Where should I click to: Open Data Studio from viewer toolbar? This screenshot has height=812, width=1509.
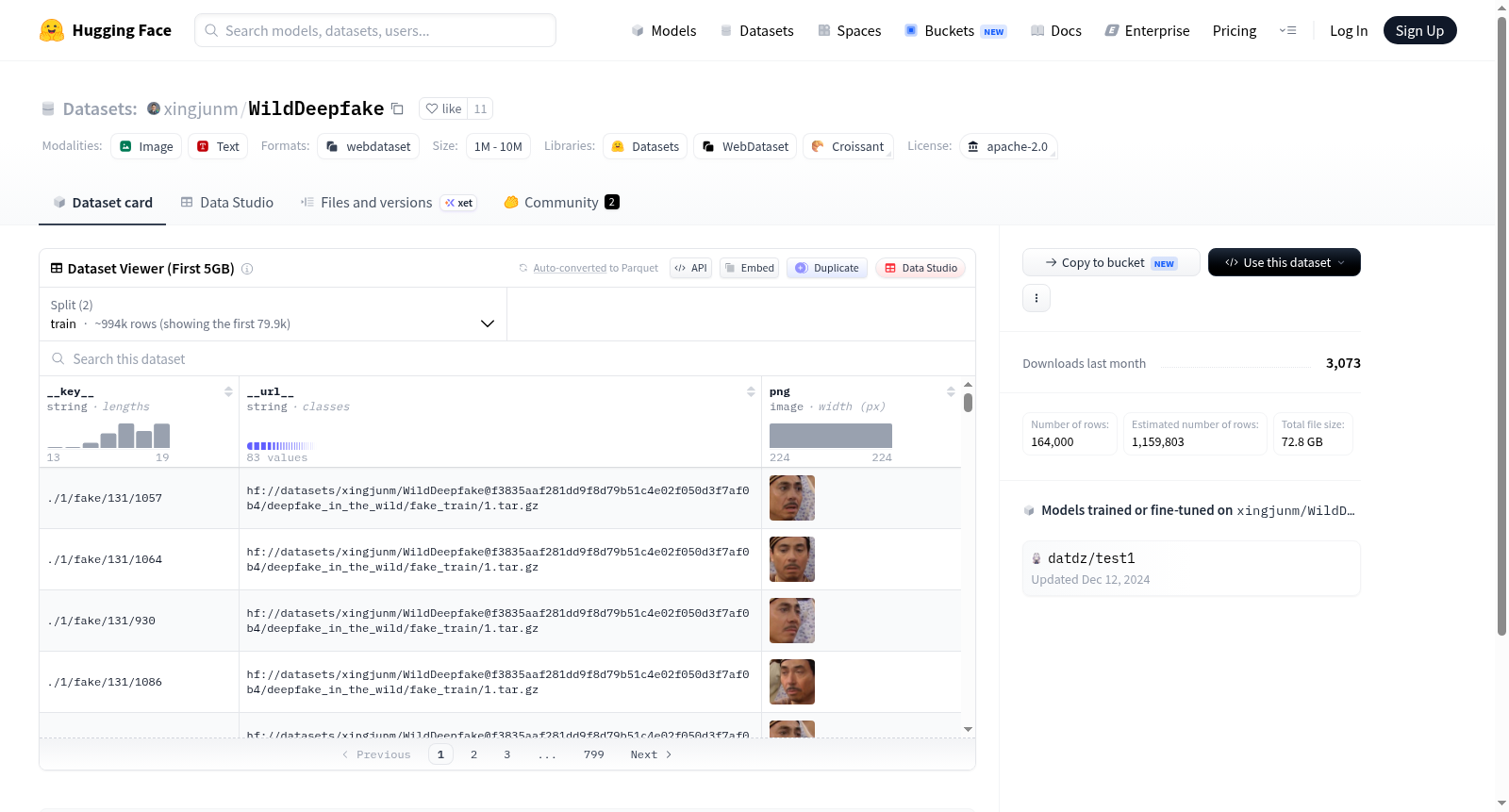tap(920, 268)
